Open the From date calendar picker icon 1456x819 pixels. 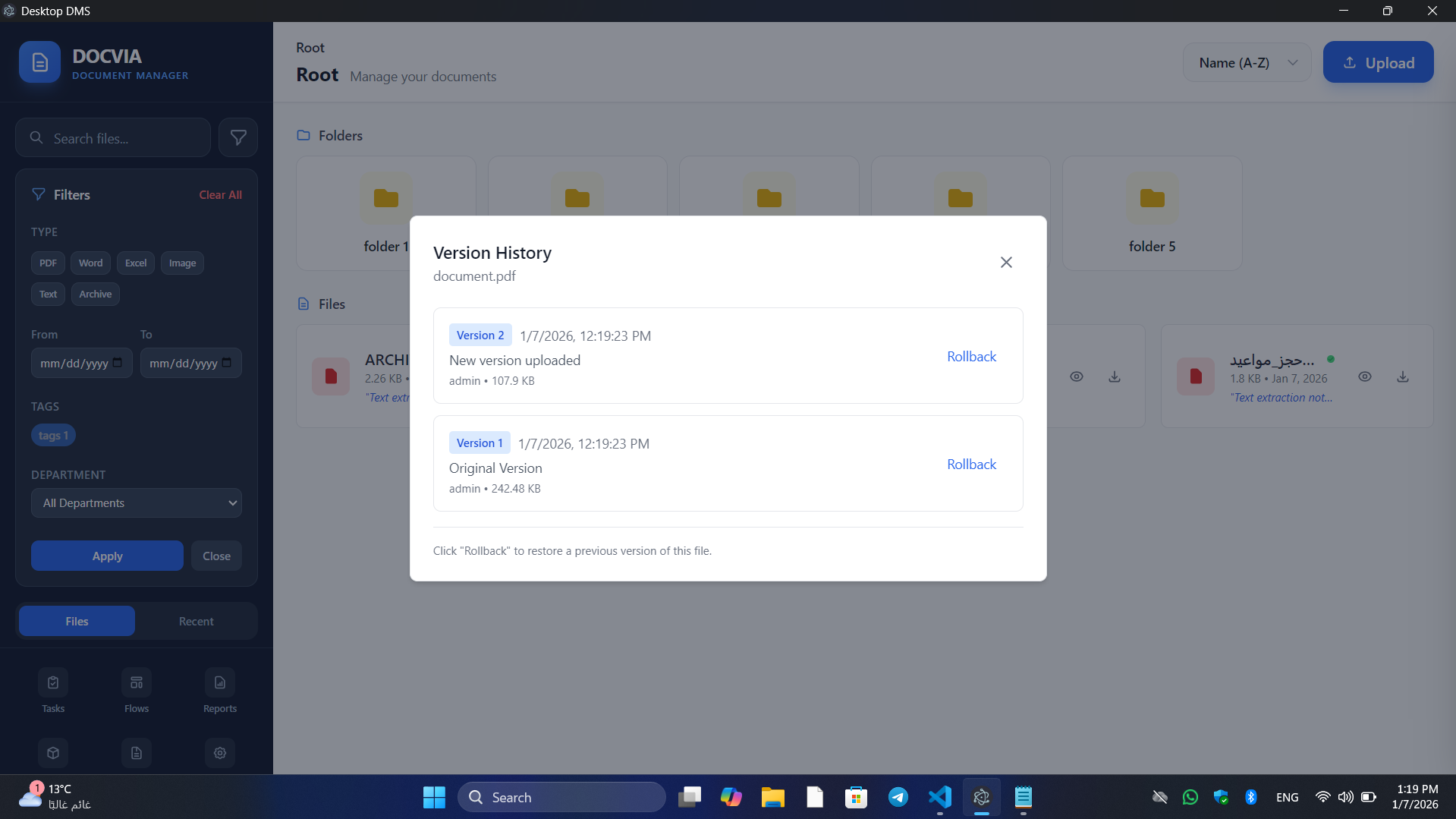point(118,363)
